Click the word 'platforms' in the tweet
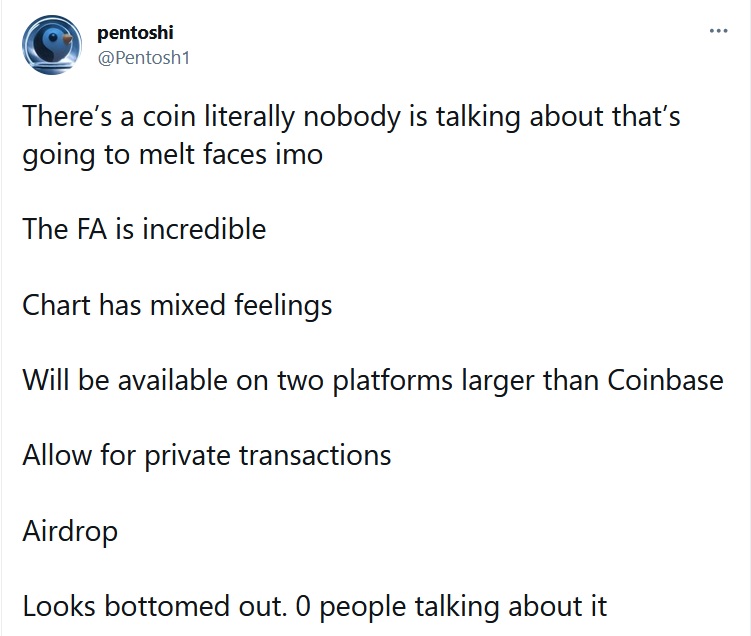 (x=392, y=381)
